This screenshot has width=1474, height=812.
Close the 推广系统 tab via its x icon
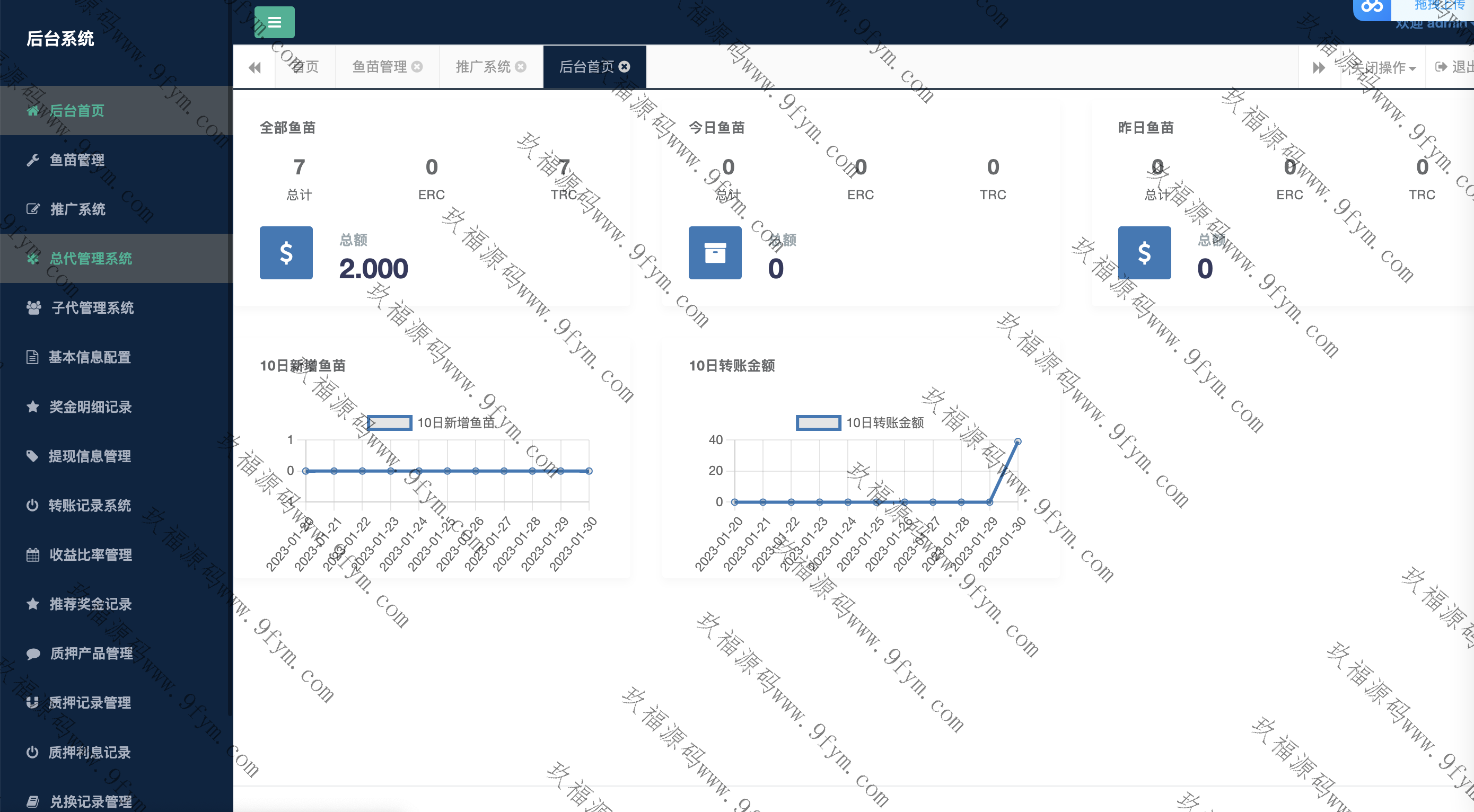(520, 67)
